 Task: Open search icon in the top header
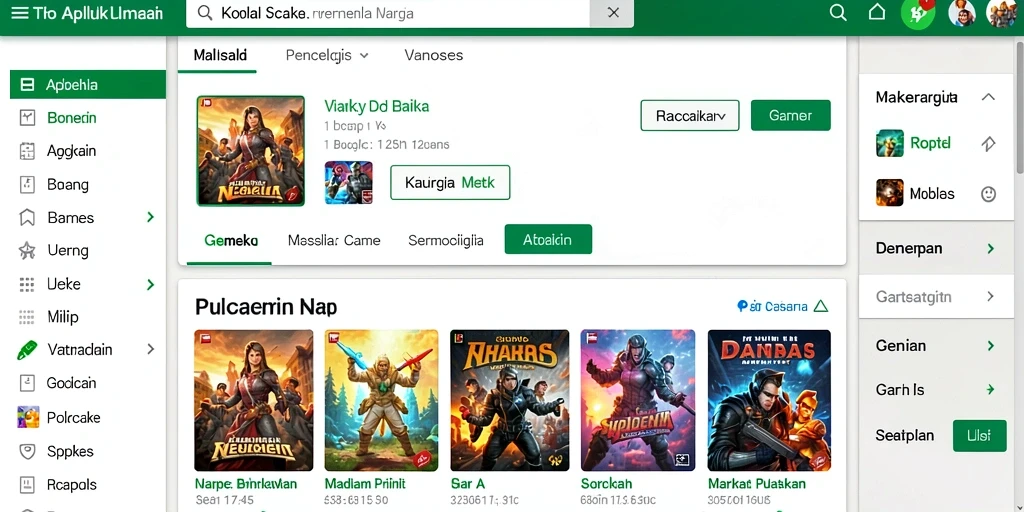tap(838, 13)
